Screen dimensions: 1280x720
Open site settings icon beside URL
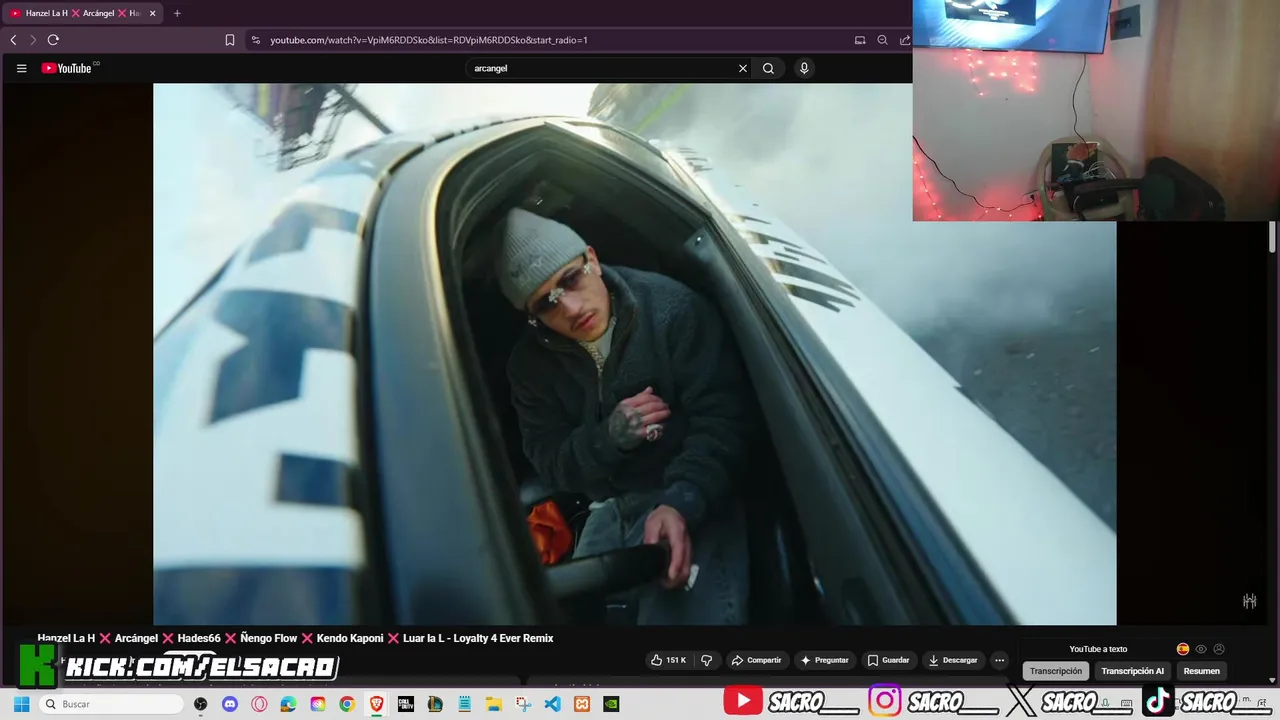tap(256, 40)
